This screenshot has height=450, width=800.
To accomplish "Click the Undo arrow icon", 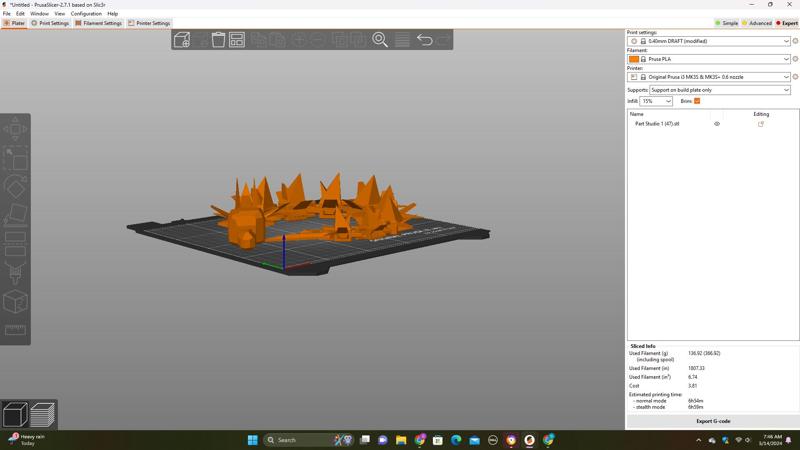I will pos(424,40).
